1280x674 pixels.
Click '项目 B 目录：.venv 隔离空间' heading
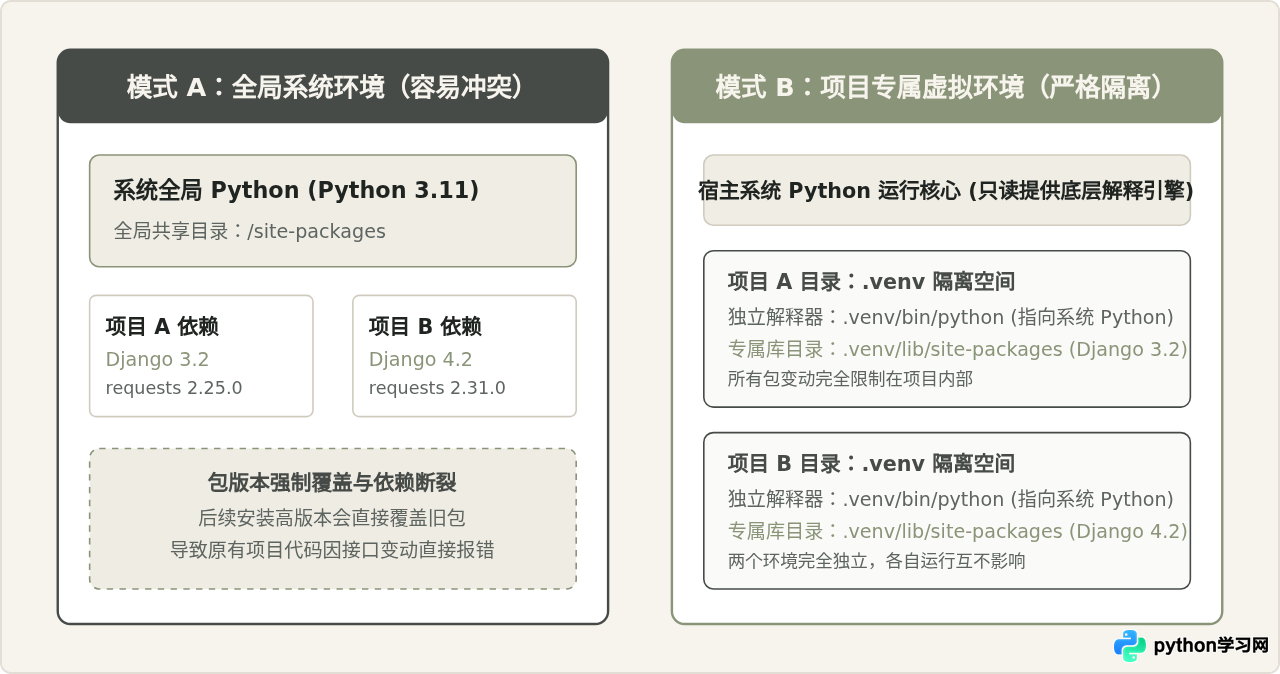click(x=871, y=464)
